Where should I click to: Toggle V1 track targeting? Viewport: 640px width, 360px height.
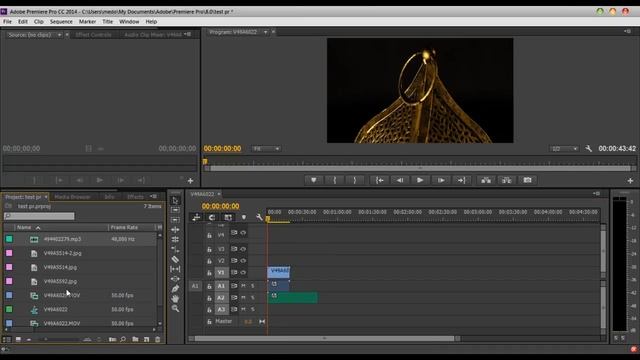point(221,273)
